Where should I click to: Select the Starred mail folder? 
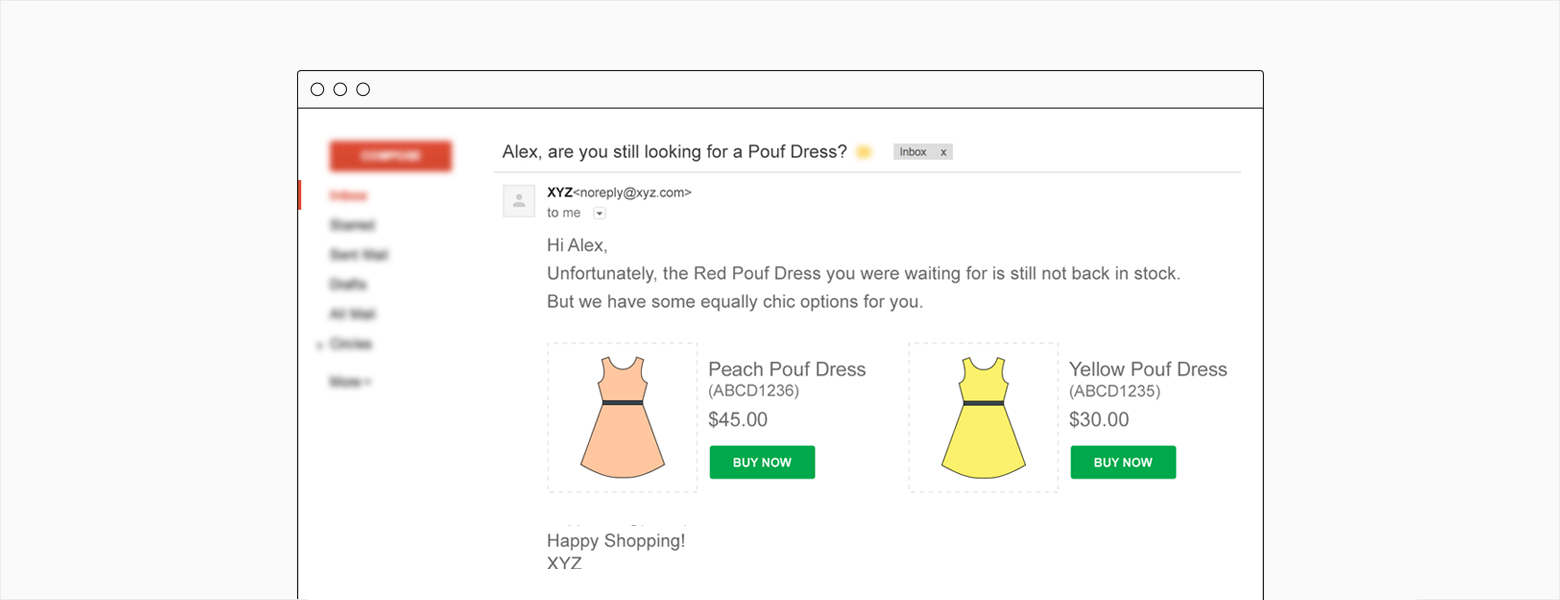point(351,225)
